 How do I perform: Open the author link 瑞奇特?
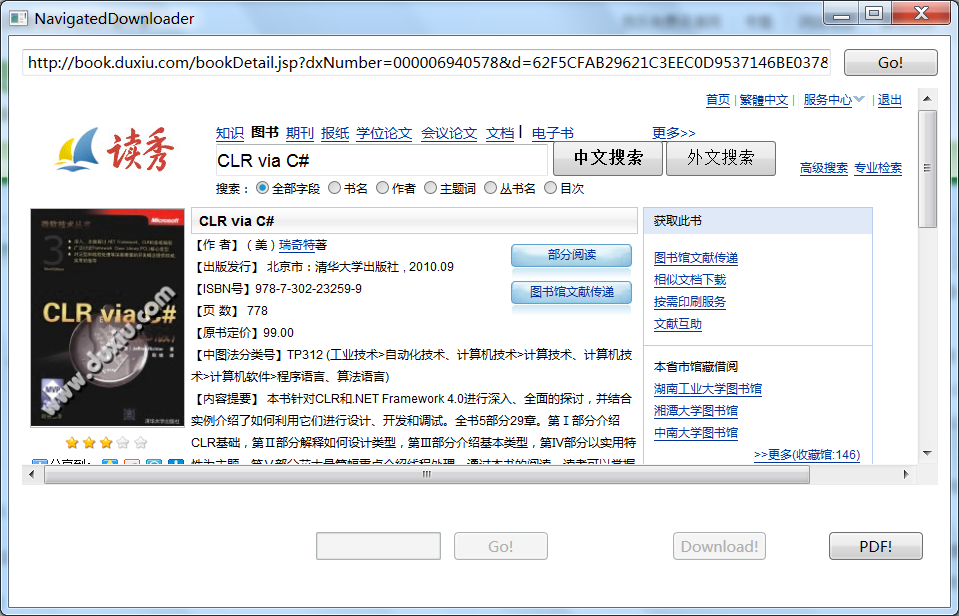[297, 245]
